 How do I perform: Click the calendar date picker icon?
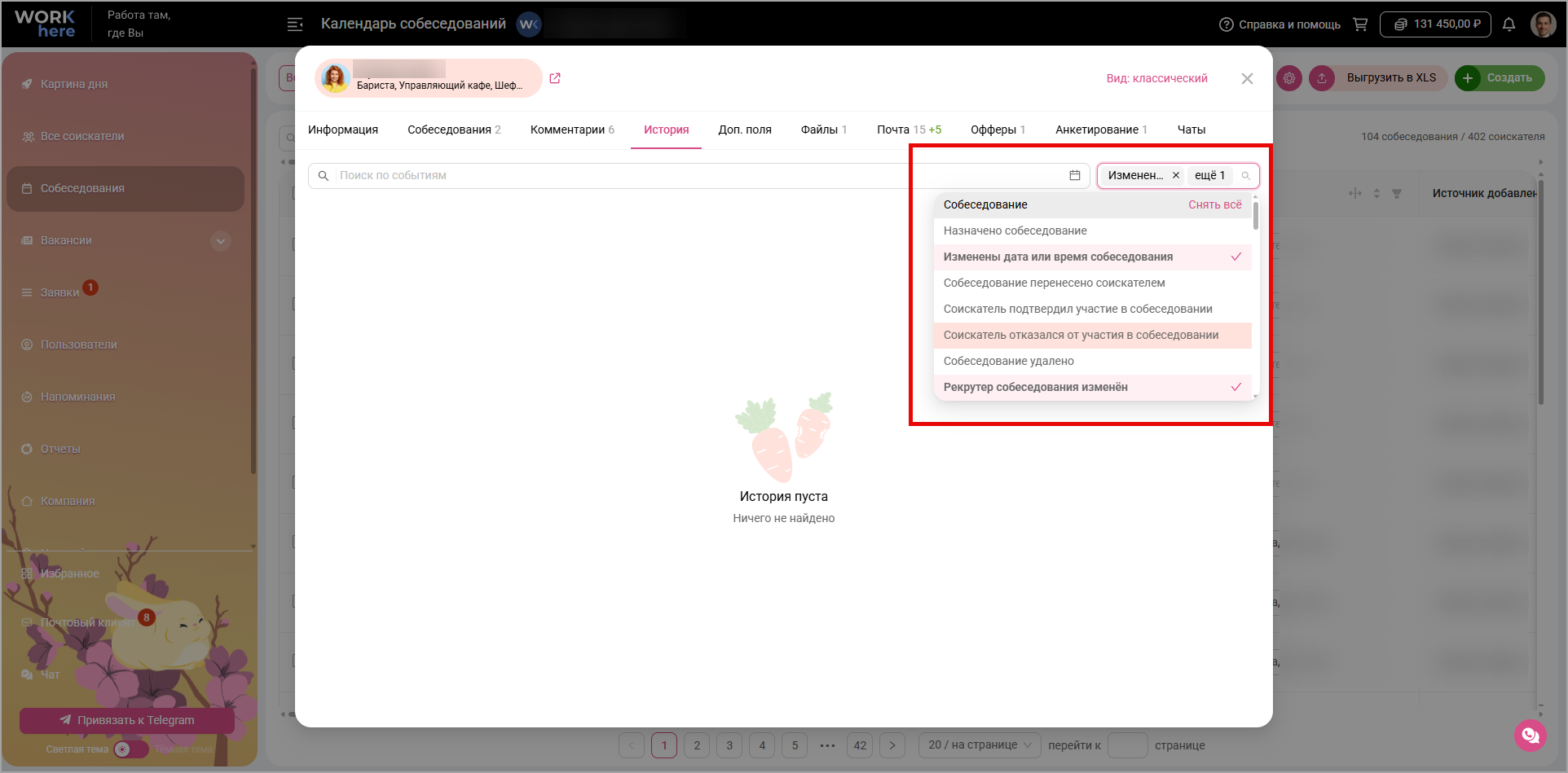click(x=1075, y=175)
